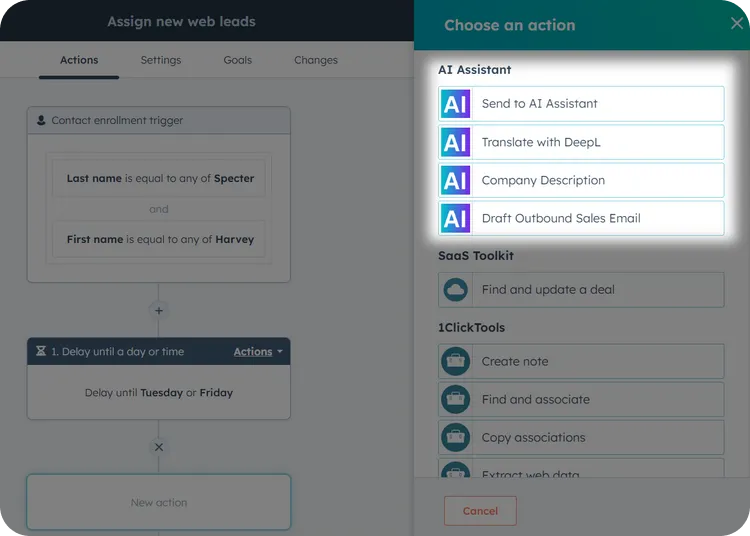This screenshot has width=750, height=536.
Task: Click the AI icon for Draft Outbound Sales Email
Action: 455,218
